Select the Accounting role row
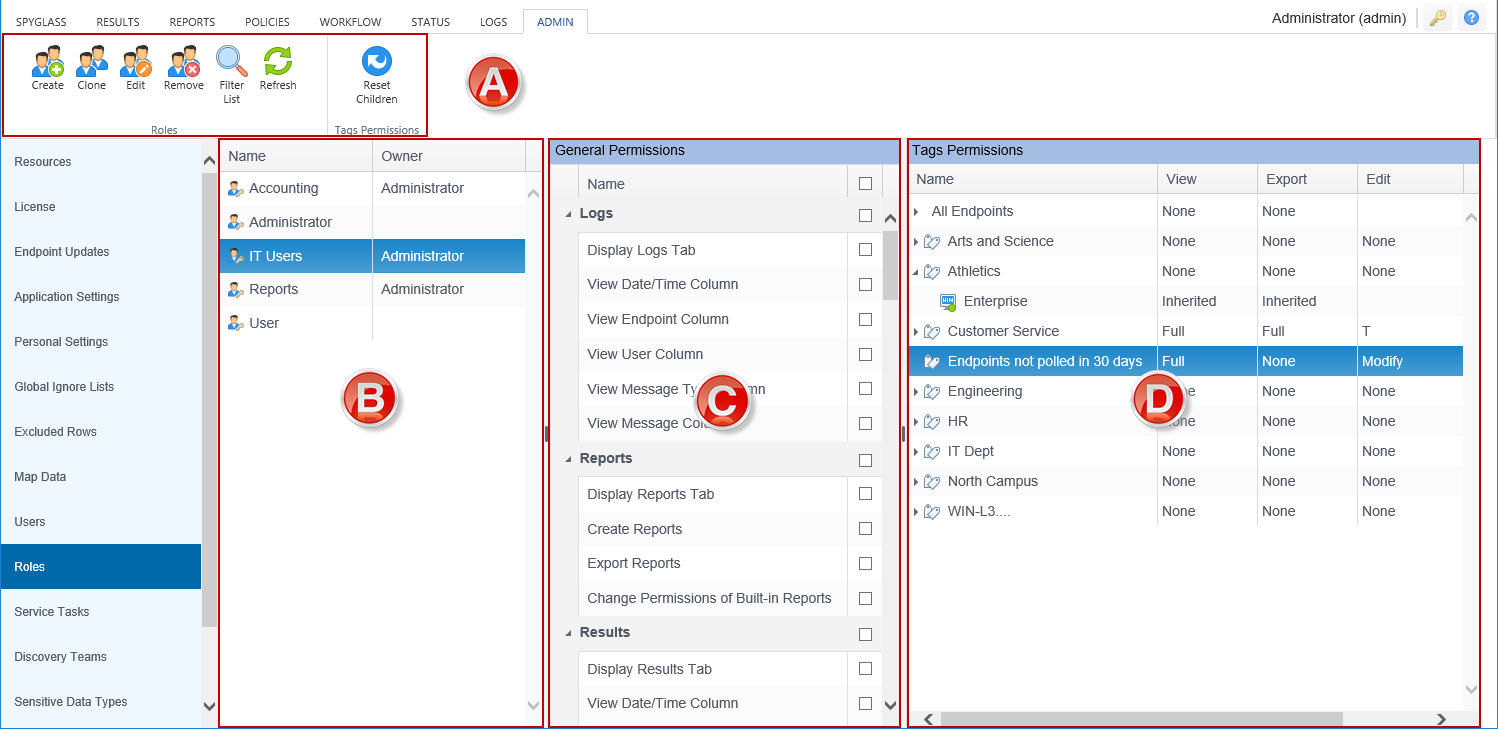The image size is (1498, 729). click(x=284, y=188)
